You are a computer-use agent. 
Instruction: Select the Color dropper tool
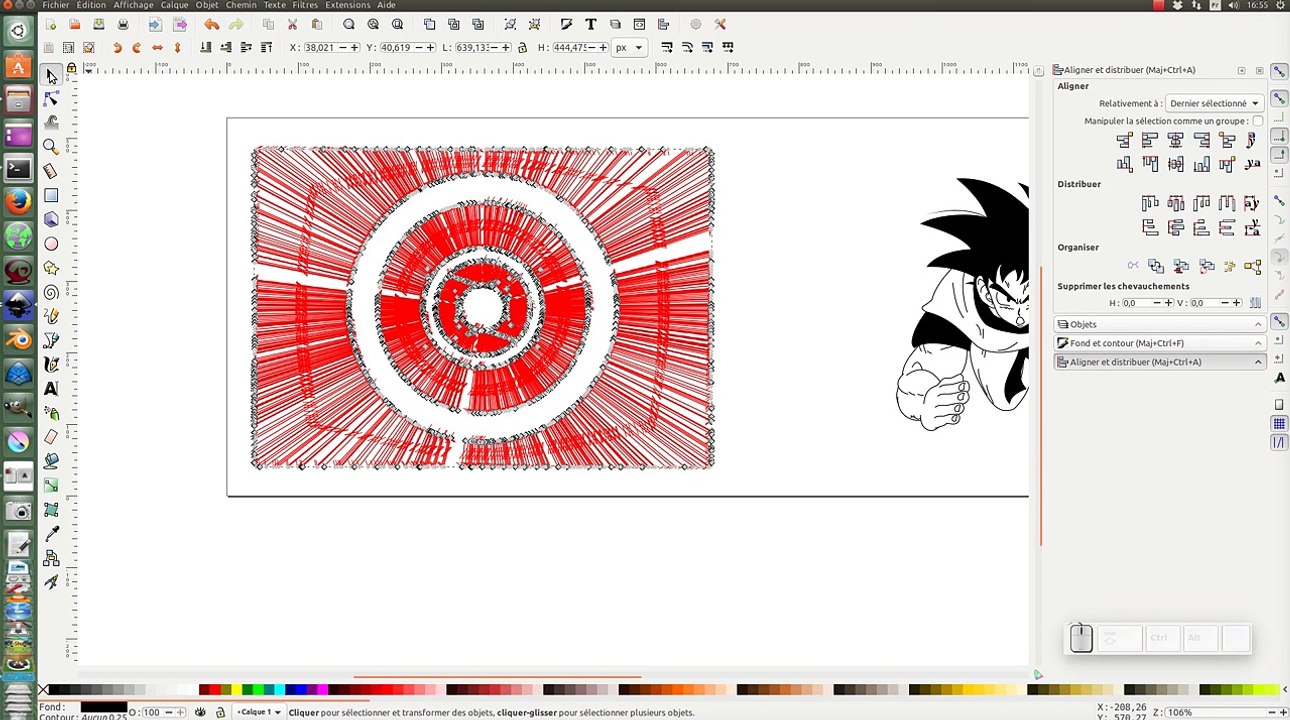(x=51, y=534)
